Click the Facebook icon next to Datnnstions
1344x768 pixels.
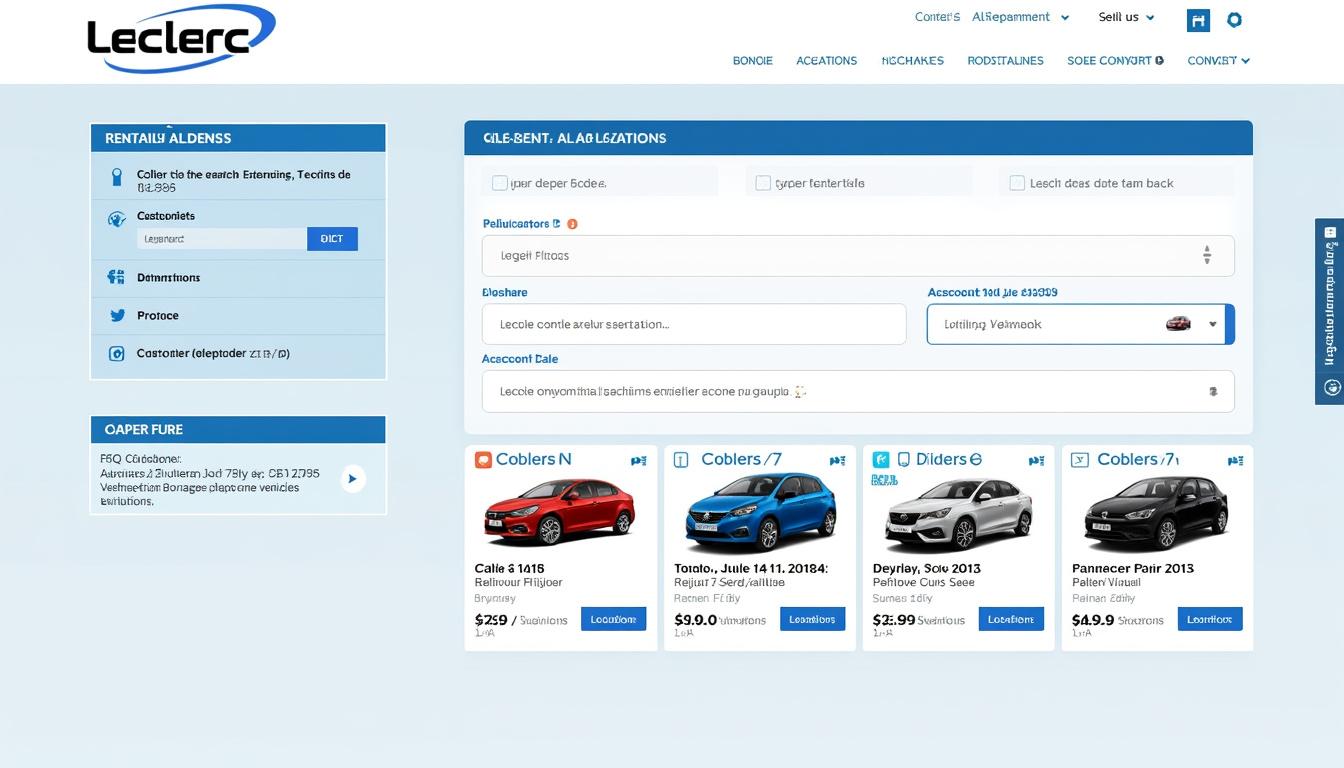[116, 277]
